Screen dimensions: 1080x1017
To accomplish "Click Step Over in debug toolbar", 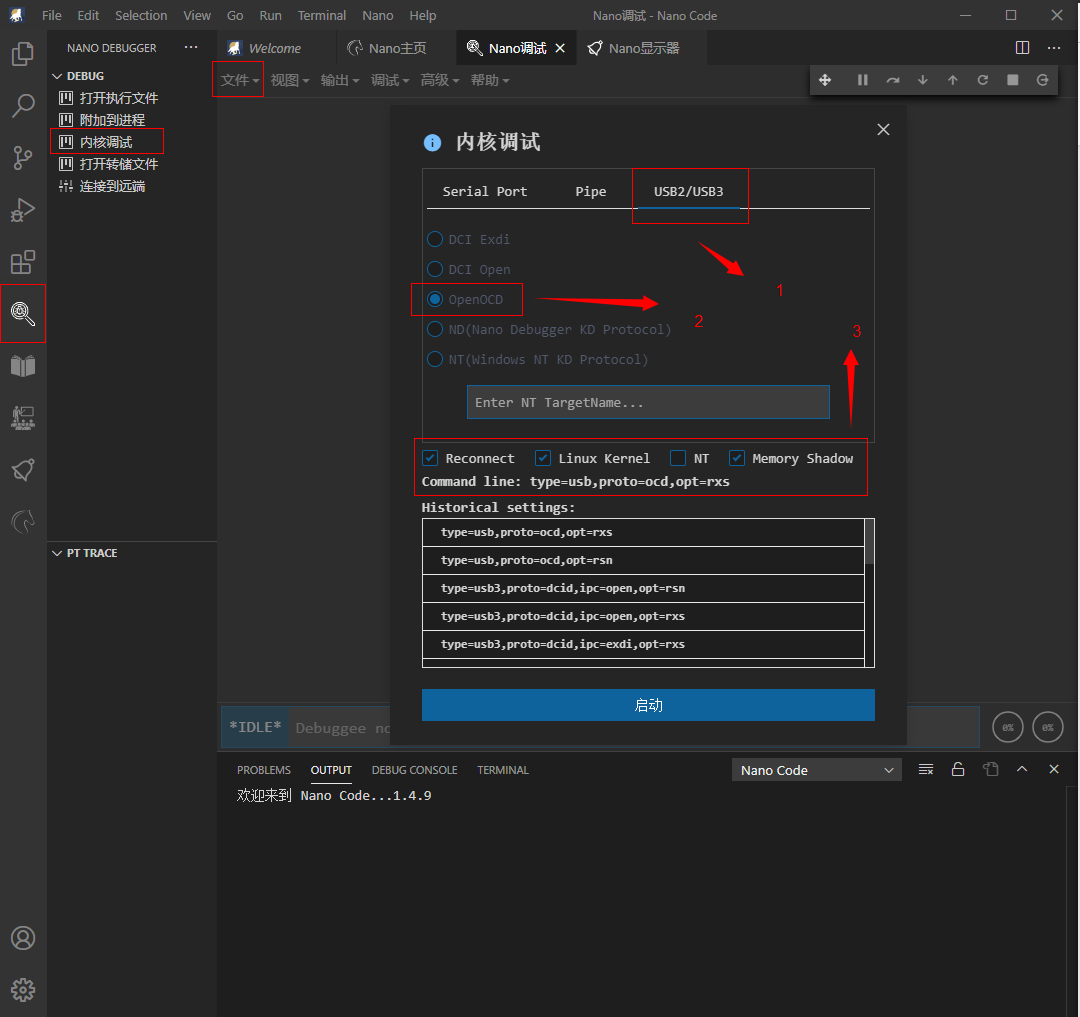I will [893, 81].
